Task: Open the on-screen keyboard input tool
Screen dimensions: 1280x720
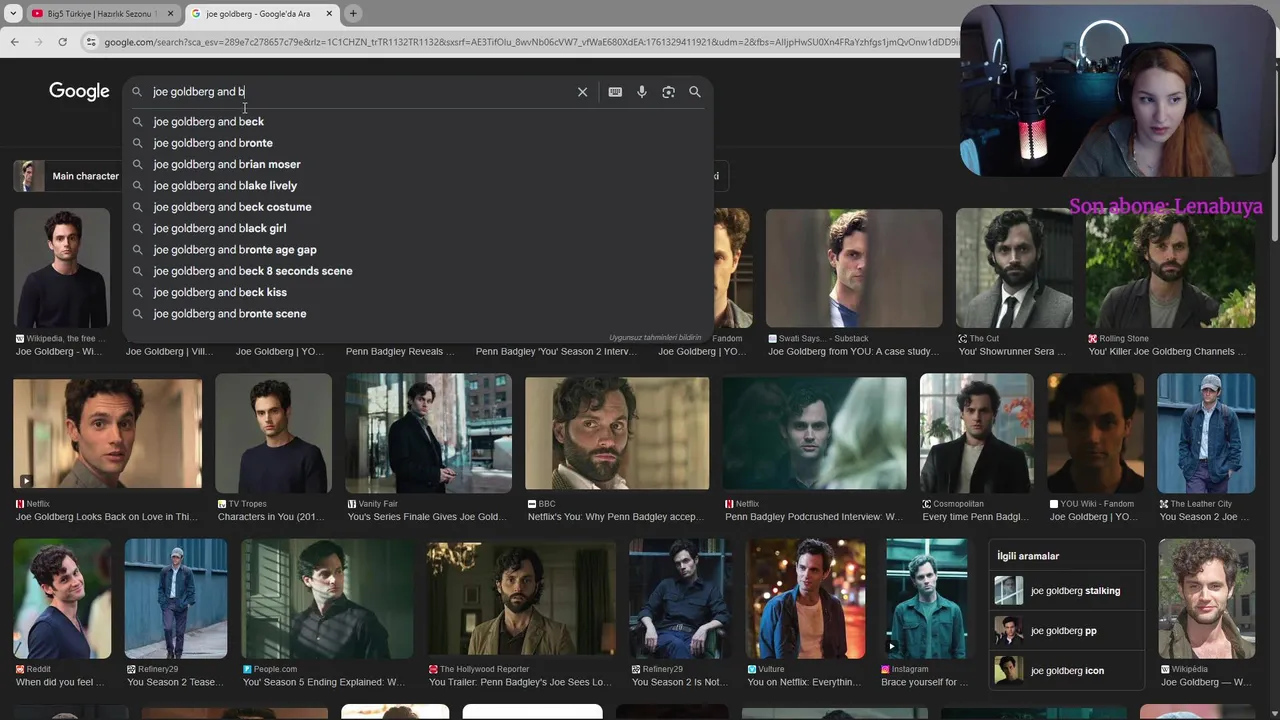Action: coord(615,92)
